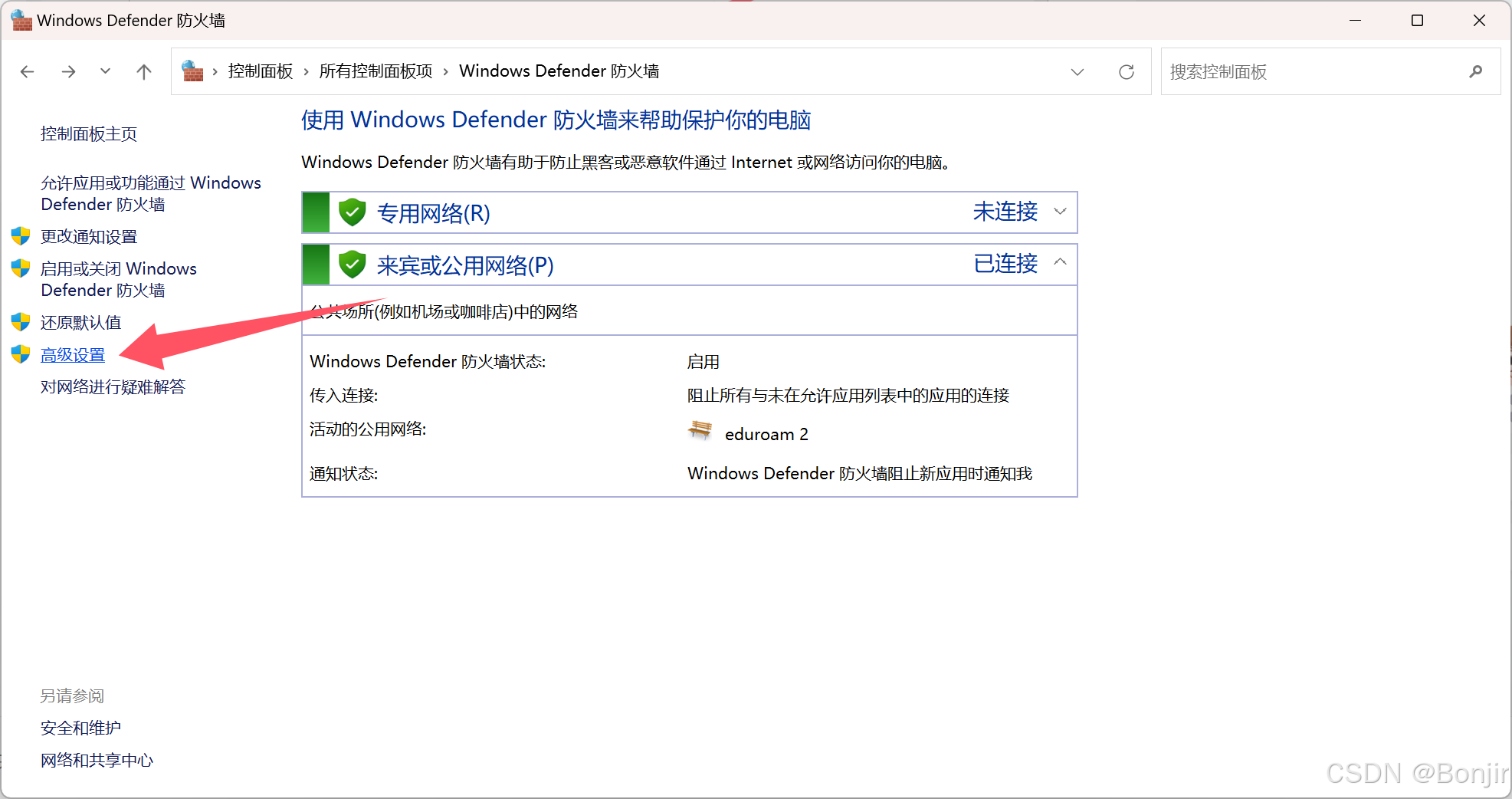Click green shield icon of 专用网络(R)
1512x799 pixels.
(352, 212)
